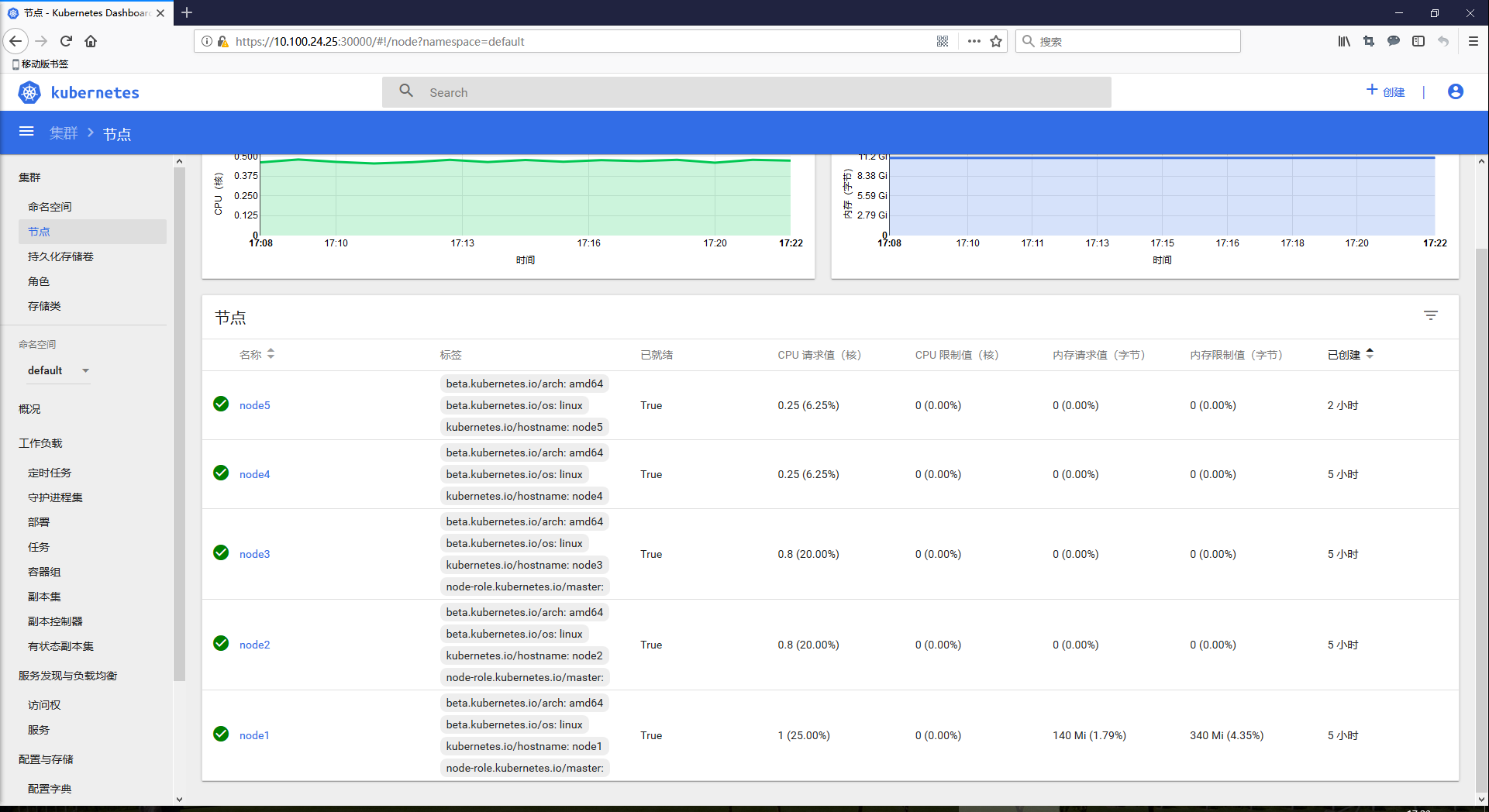This screenshot has height=812, width=1489.
Task: Click the cluster breadcrumb link
Action: pos(64,133)
